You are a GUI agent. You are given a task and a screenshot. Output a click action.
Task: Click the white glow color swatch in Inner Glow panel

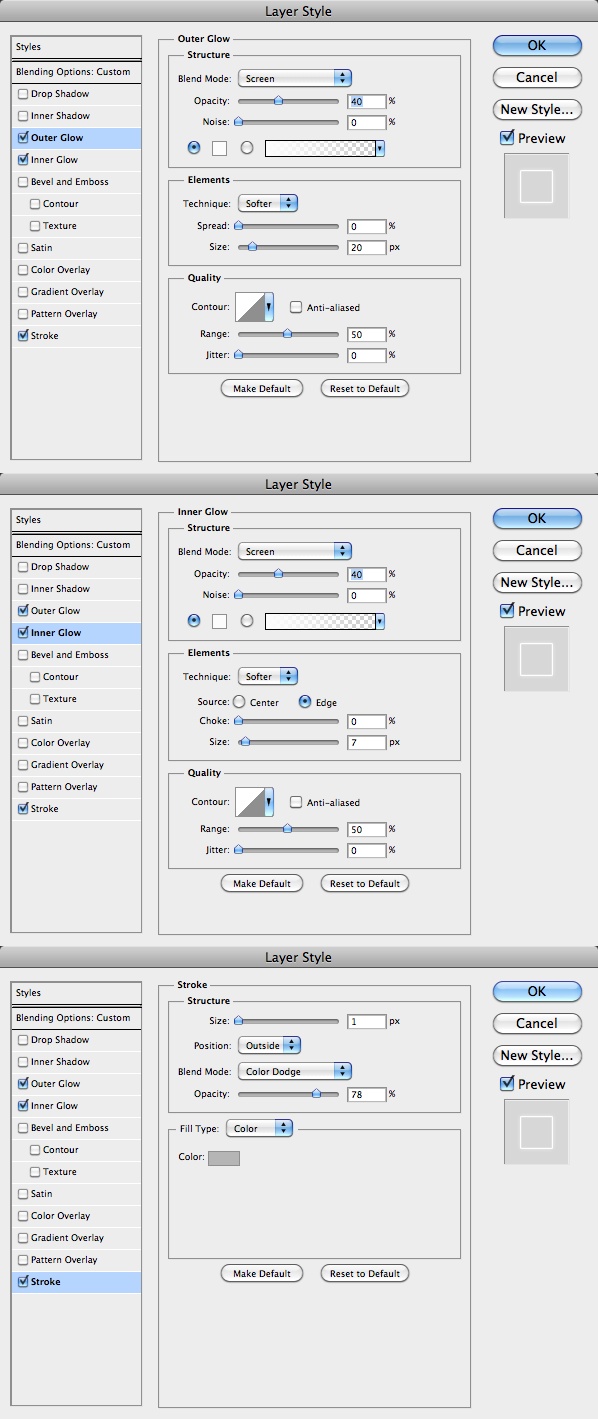click(219, 621)
